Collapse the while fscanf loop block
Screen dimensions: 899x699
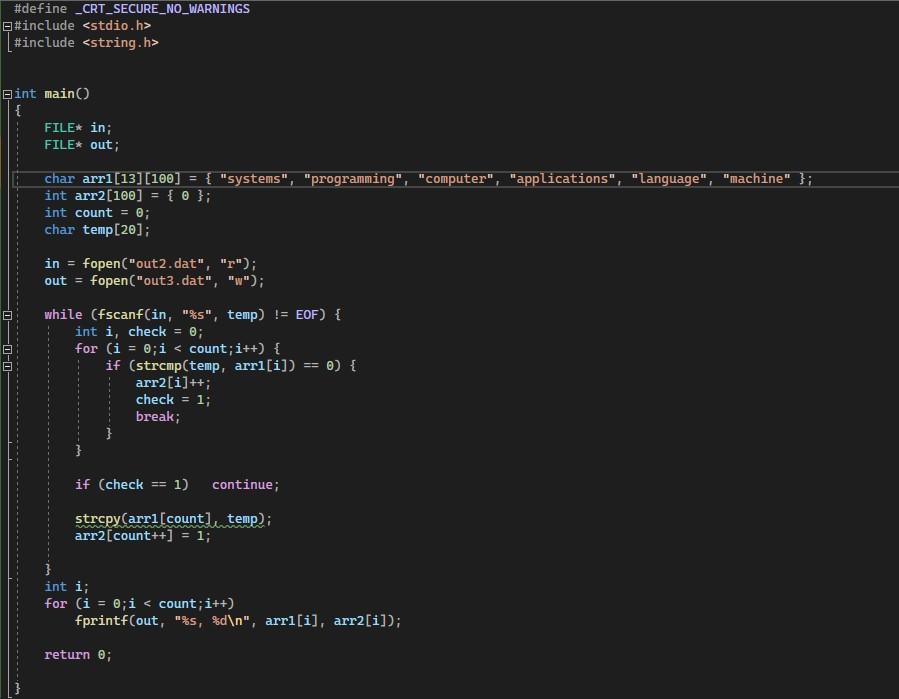tap(6, 314)
